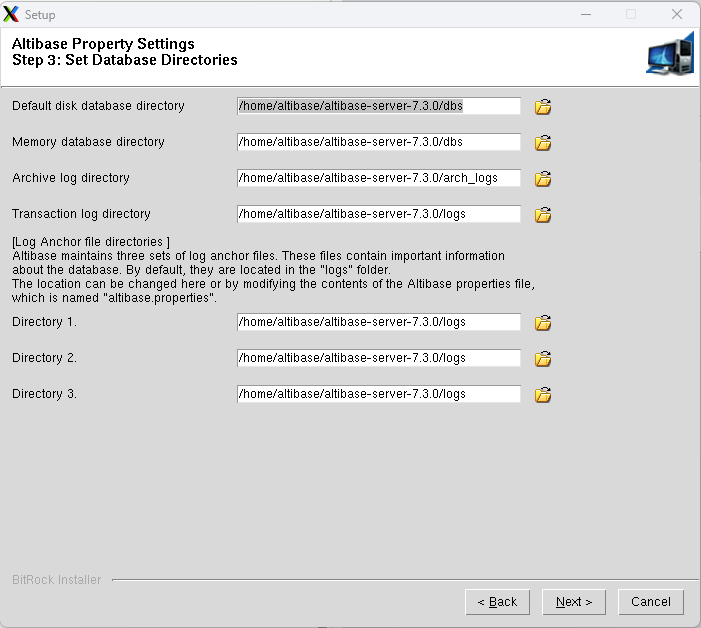Browse folder for log anchor Directory 2
This screenshot has width=701, height=628.
pyautogui.click(x=543, y=358)
